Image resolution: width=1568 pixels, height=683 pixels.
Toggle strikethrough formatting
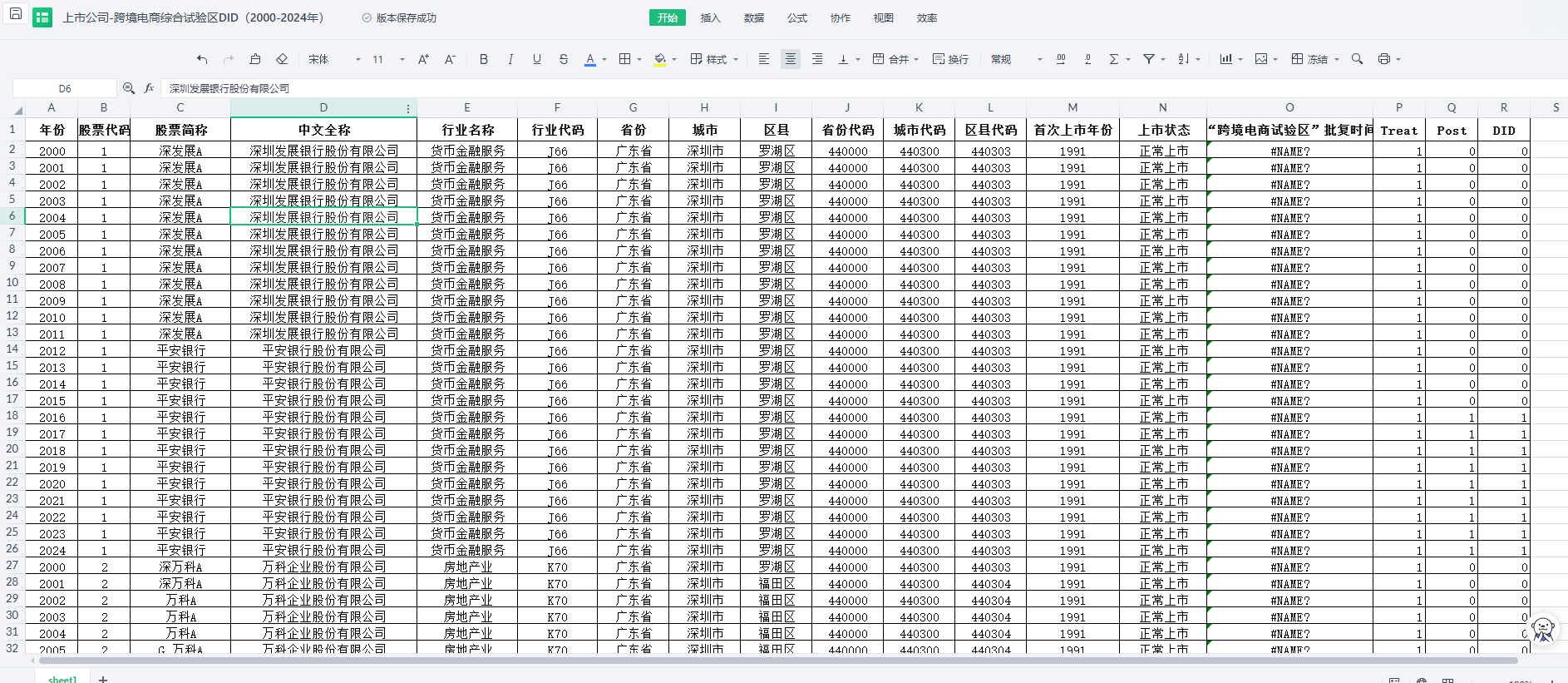[x=564, y=59]
